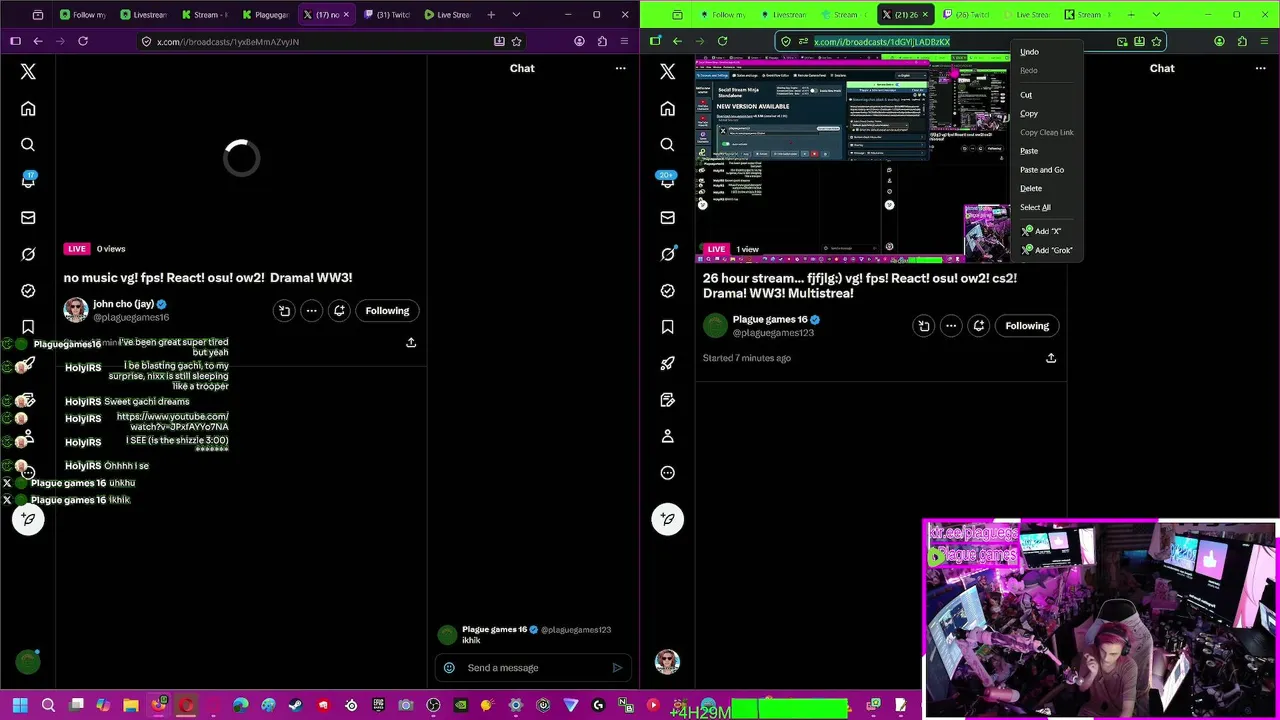Click X logo in right window's sidebar
This screenshot has height=720, width=1280.
[x=668, y=72]
